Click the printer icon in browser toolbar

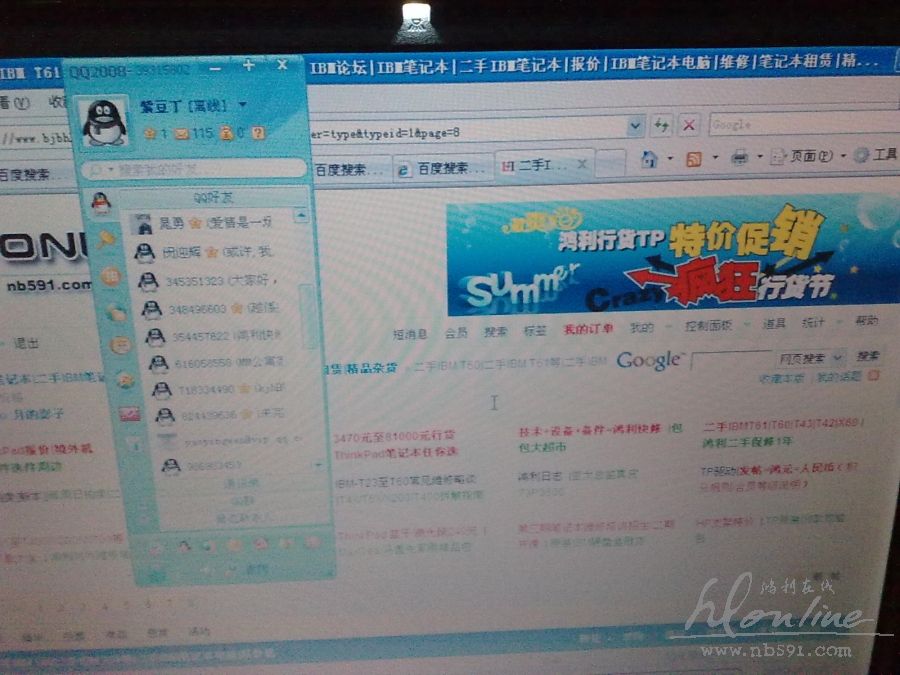[739, 156]
